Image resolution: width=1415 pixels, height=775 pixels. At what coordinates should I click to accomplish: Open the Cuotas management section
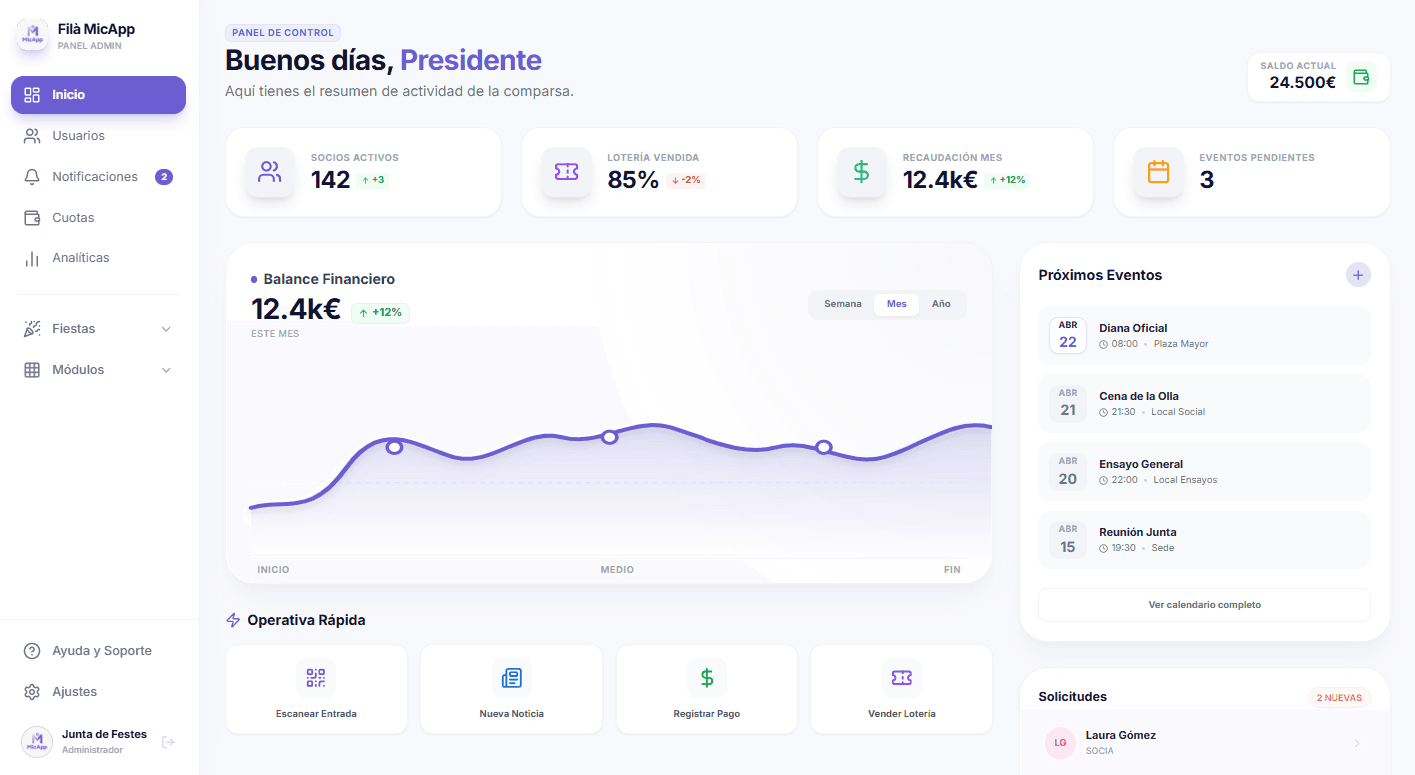[73, 217]
